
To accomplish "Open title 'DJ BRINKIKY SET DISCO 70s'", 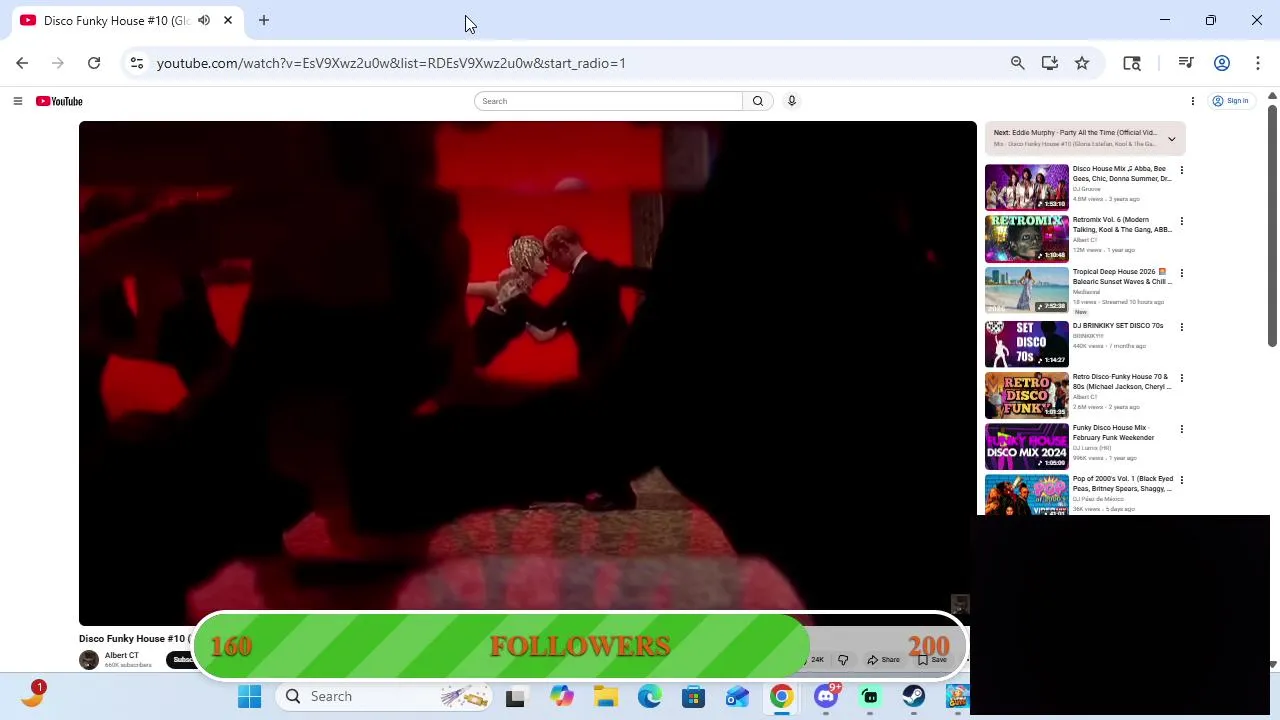I will coord(1118,326).
